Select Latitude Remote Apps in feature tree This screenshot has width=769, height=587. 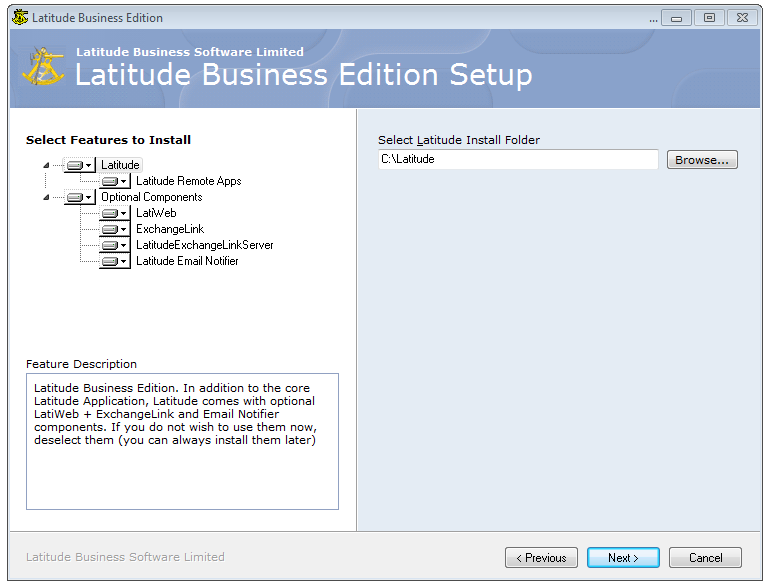point(188,181)
